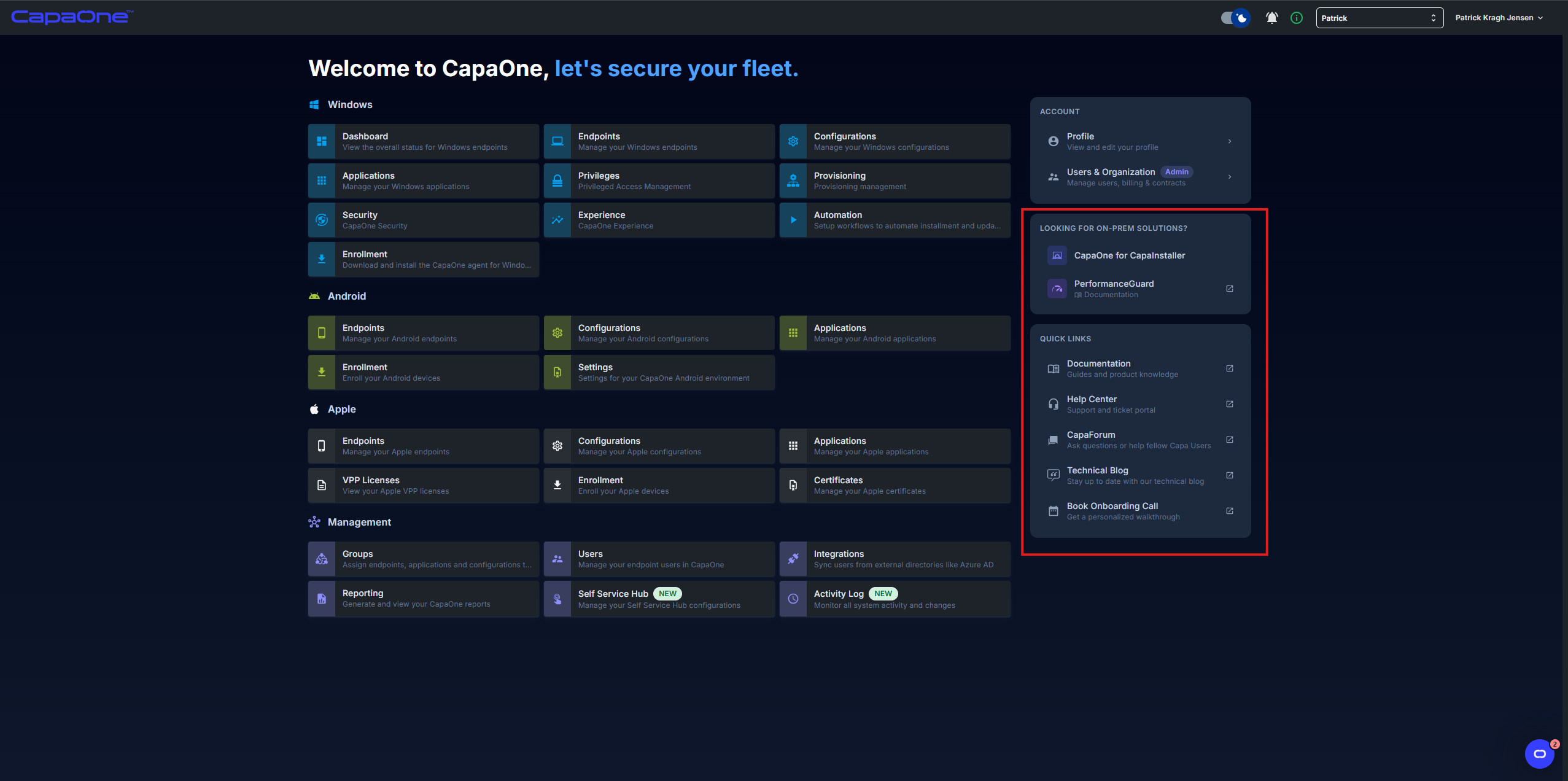Open the Windows Dashboard icon tile
The width and height of the screenshot is (1568, 781).
tap(322, 141)
